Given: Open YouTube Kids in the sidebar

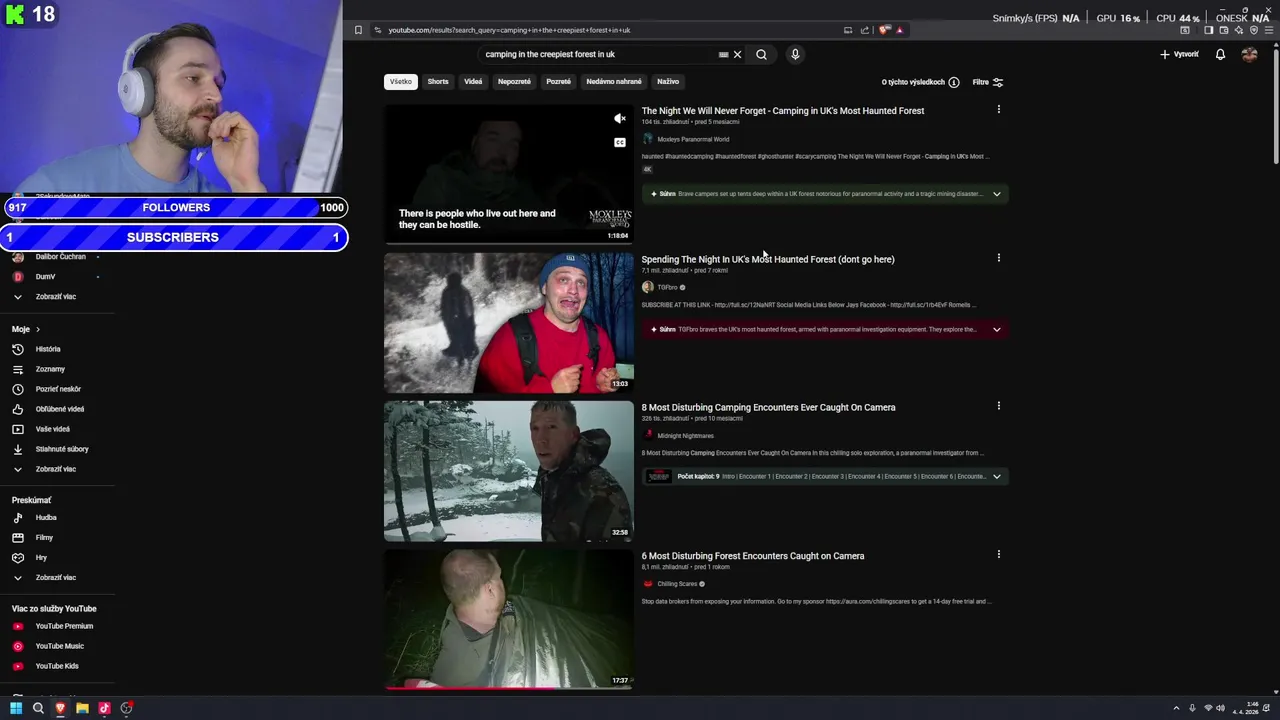Looking at the screenshot, I should [57, 666].
